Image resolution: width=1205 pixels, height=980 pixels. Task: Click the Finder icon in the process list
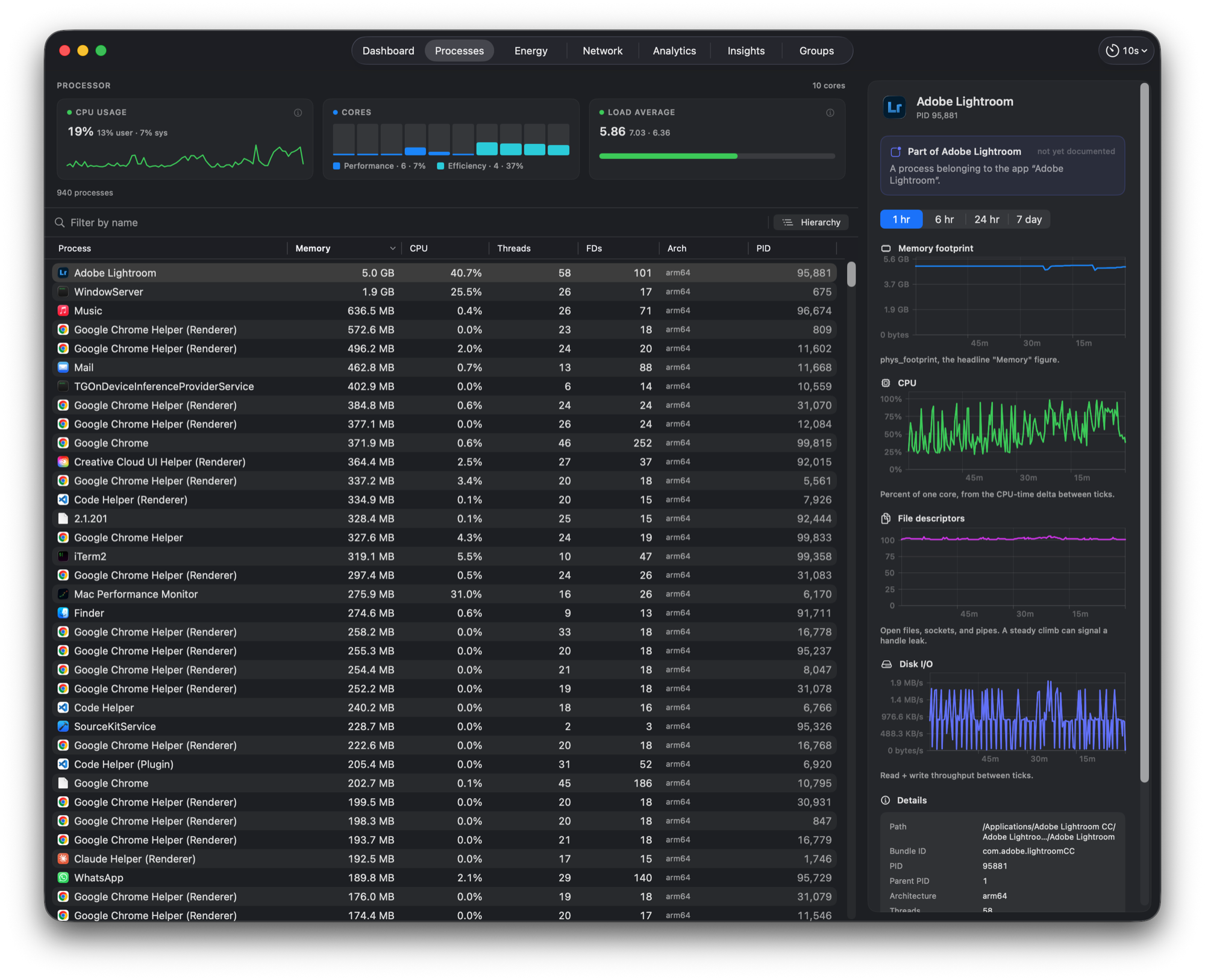63,613
